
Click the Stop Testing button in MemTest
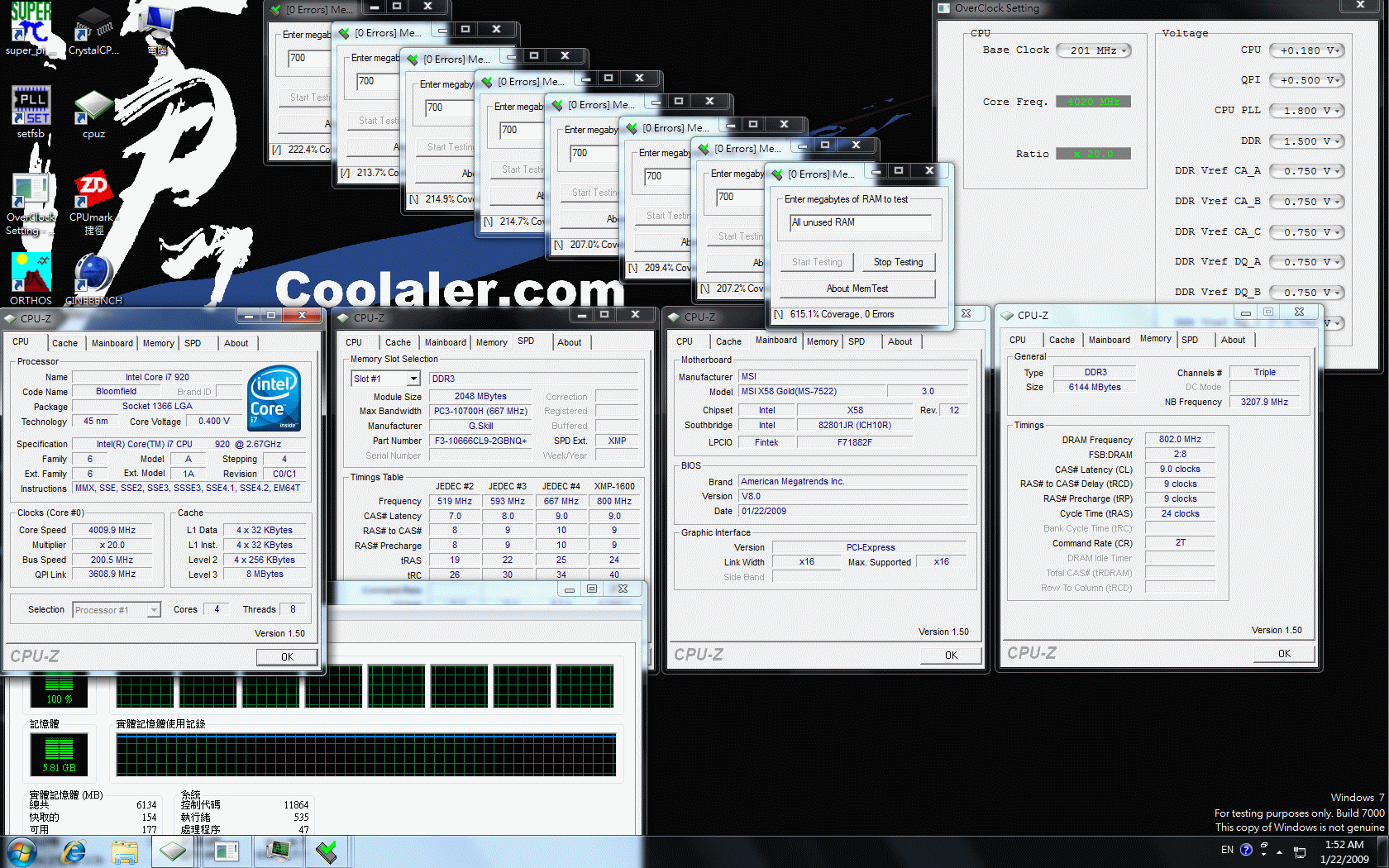(x=898, y=262)
